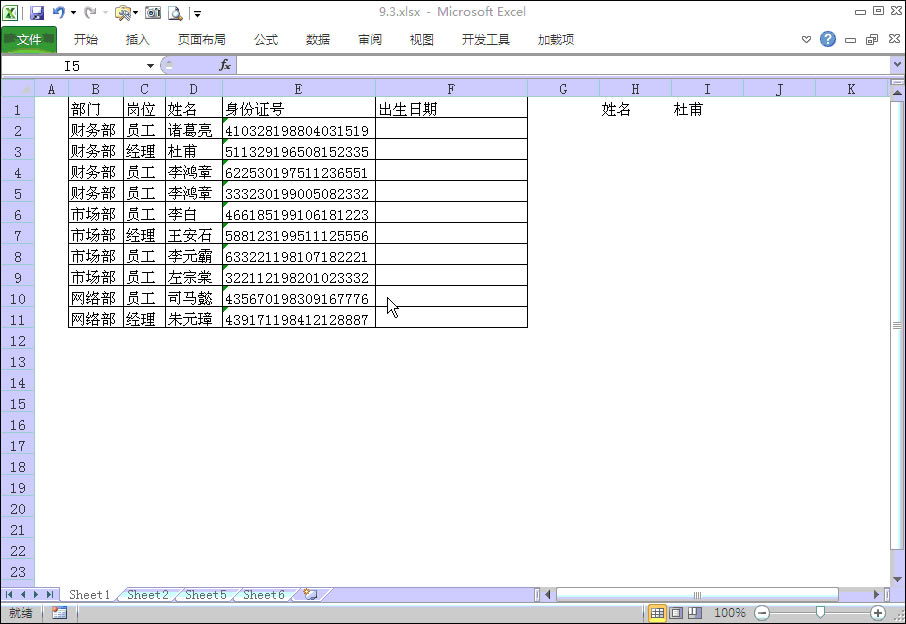The width and height of the screenshot is (906, 624).
Task: Click the Select All corner button
Action: 17,88
